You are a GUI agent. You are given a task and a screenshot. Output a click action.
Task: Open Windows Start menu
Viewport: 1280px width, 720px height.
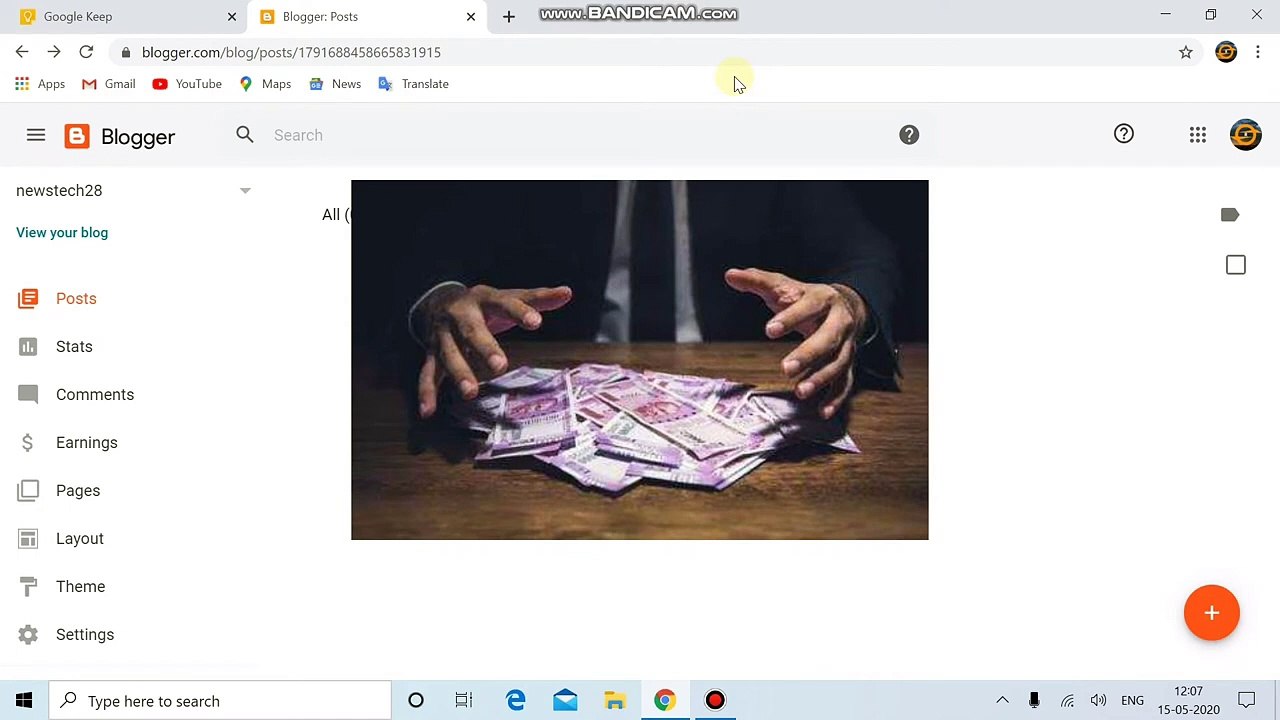pyautogui.click(x=24, y=701)
